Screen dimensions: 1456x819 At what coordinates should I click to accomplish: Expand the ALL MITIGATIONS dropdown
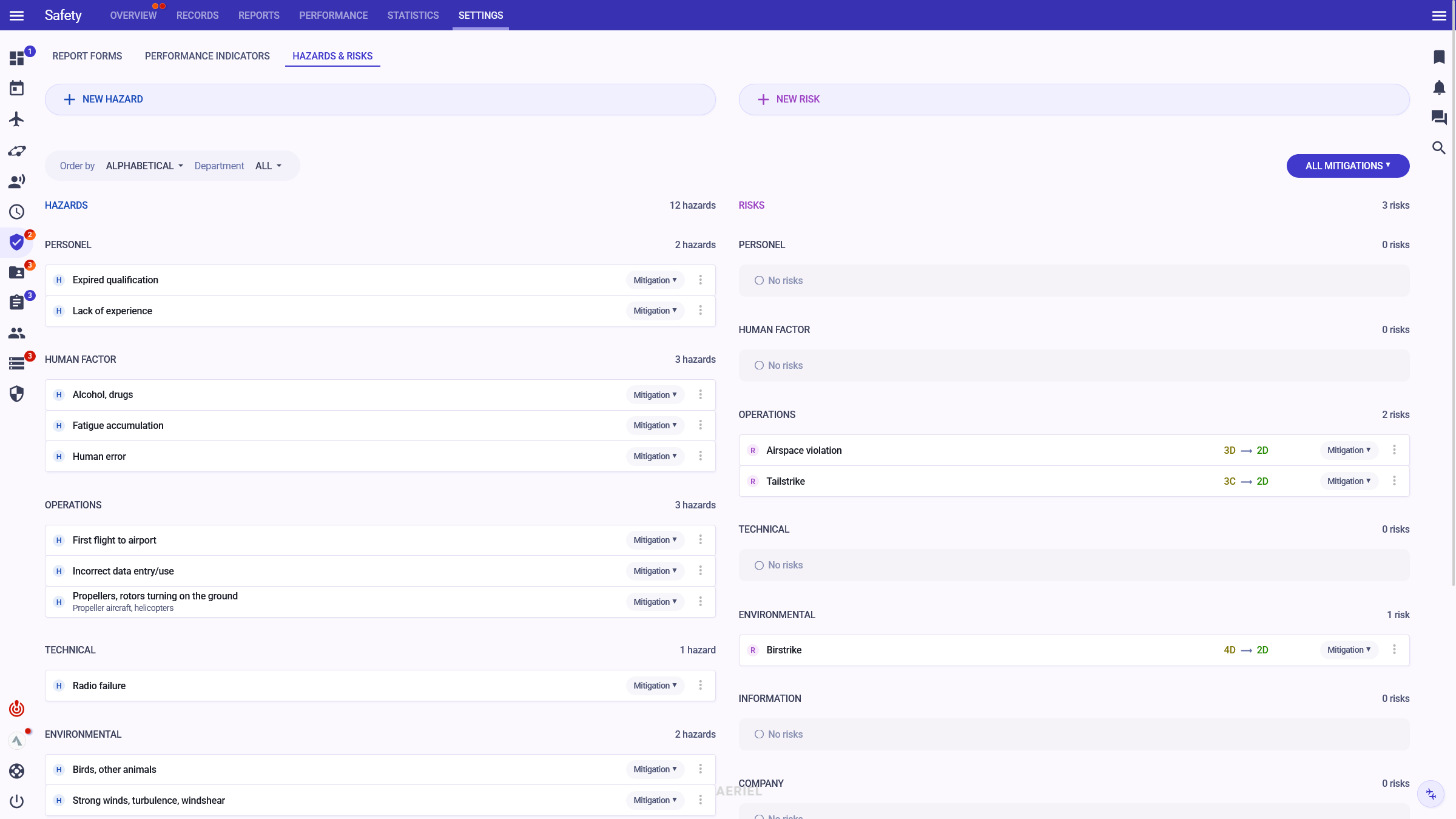pos(1347,166)
